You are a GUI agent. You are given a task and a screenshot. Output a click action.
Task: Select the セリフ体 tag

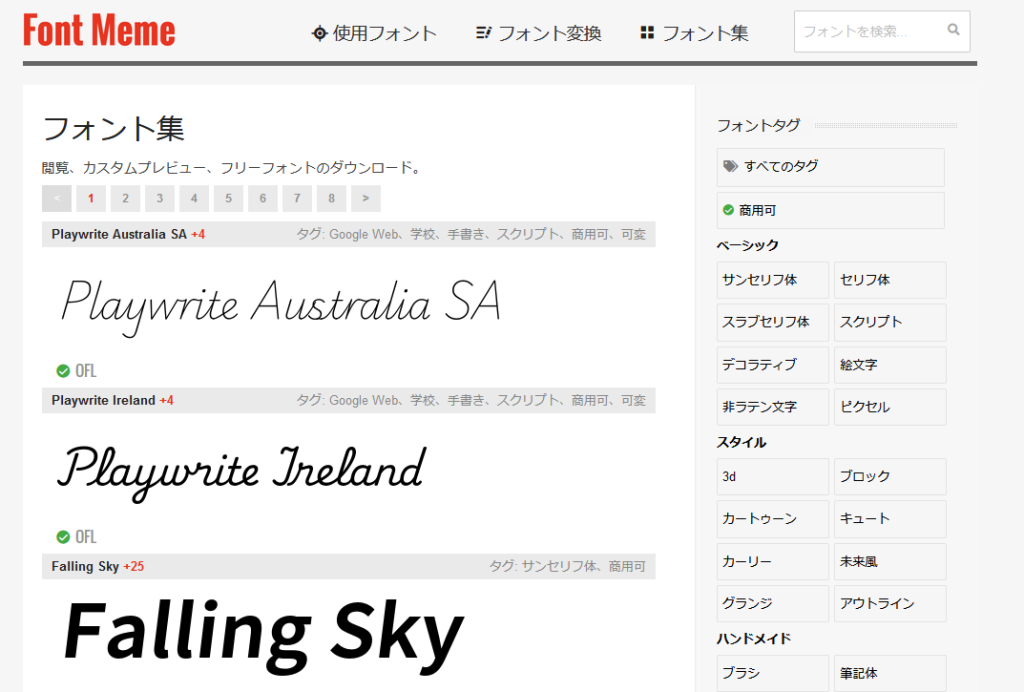click(890, 280)
